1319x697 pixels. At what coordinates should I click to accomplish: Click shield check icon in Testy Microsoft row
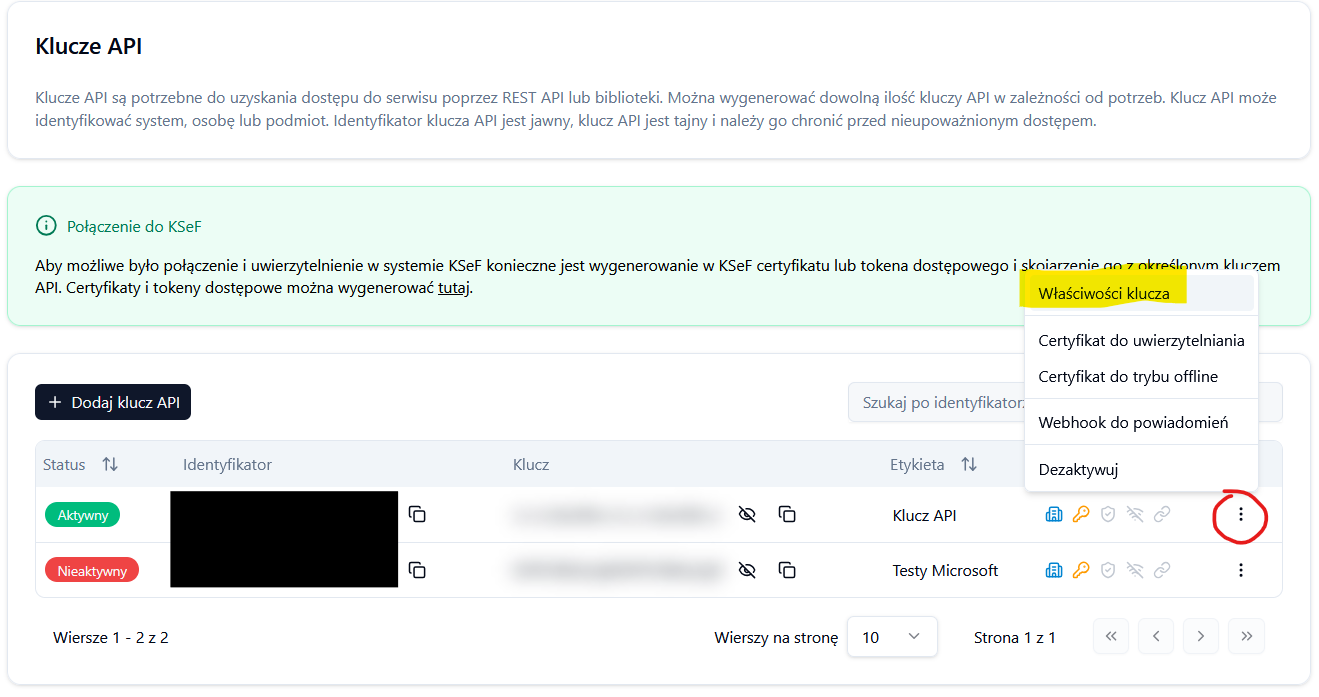tap(1107, 570)
